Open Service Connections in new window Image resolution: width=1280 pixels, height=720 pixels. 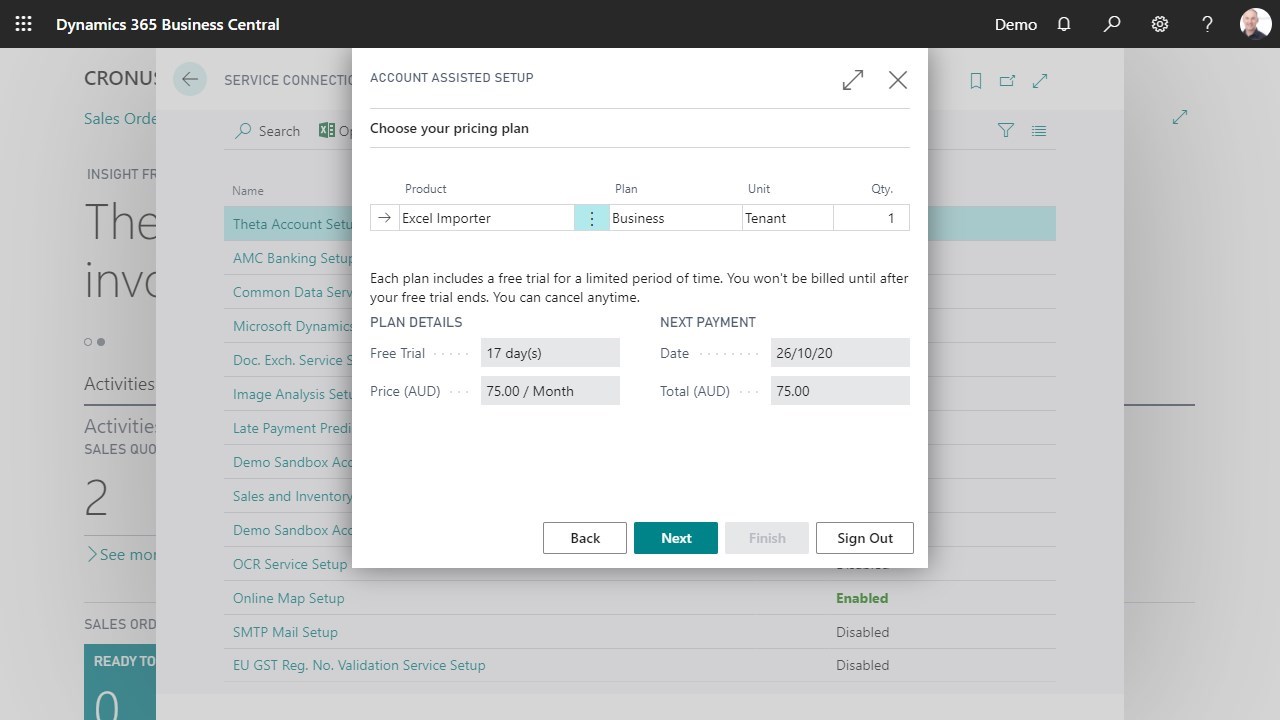point(1008,81)
